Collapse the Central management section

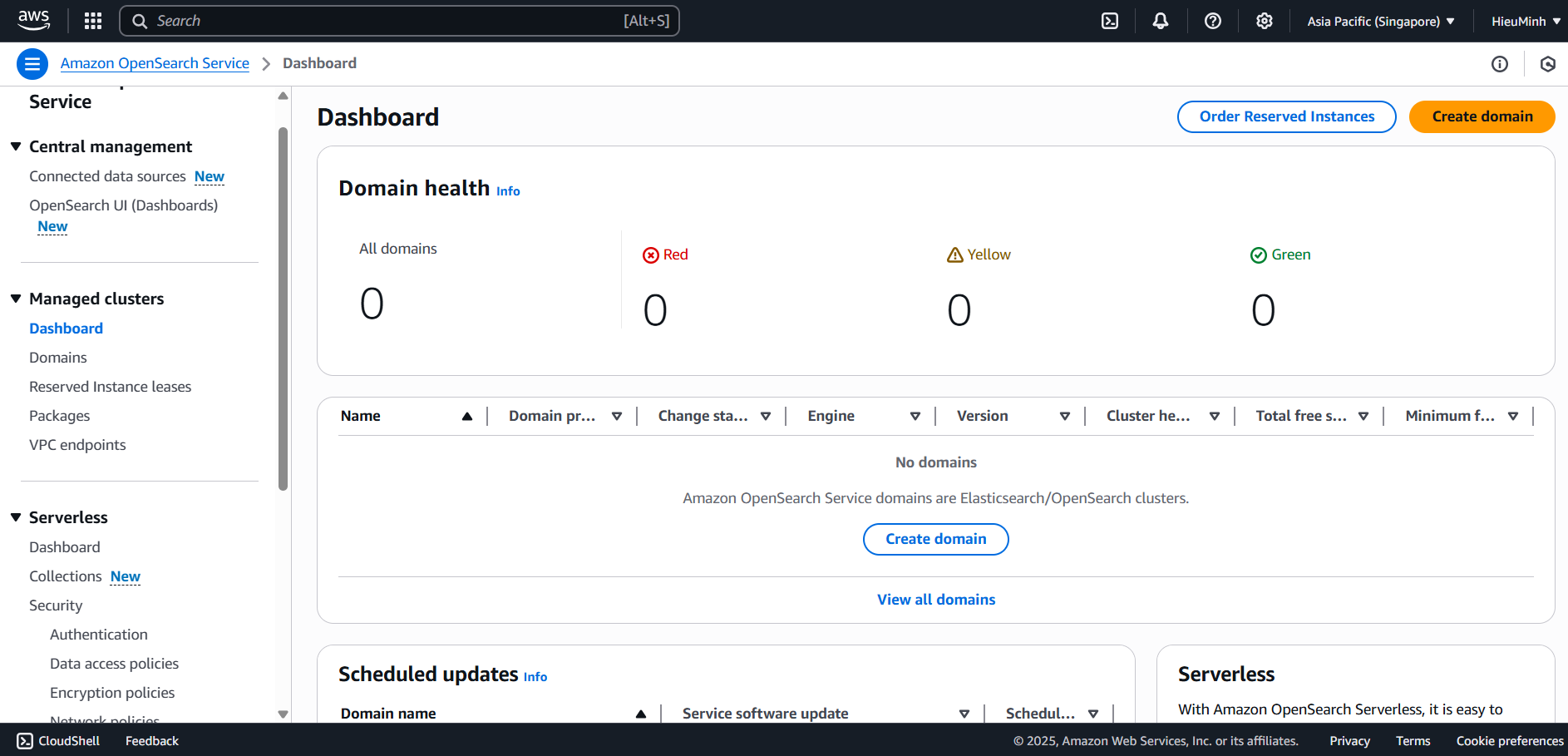click(16, 146)
